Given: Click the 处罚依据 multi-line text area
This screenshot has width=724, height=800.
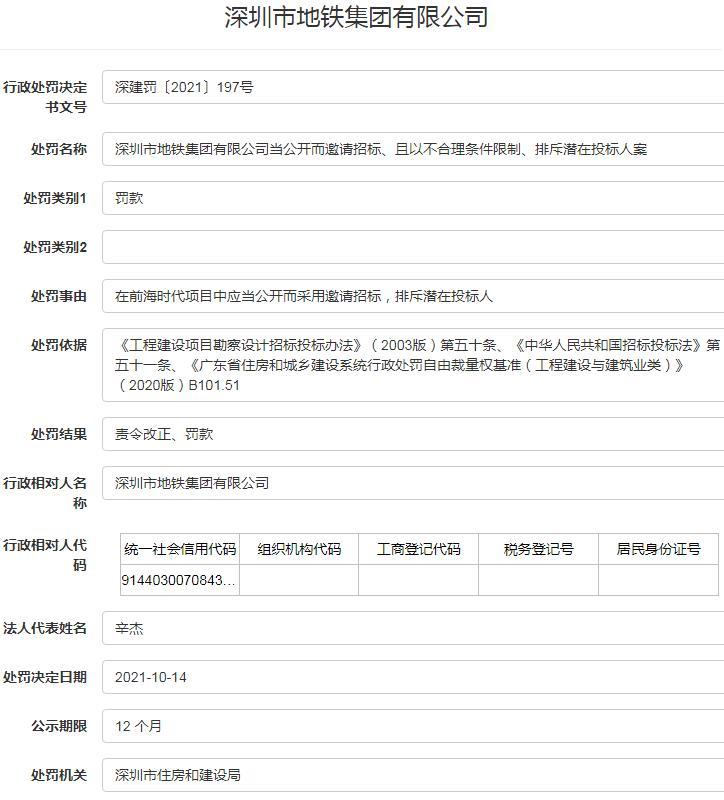Looking at the screenshot, I should point(413,365).
